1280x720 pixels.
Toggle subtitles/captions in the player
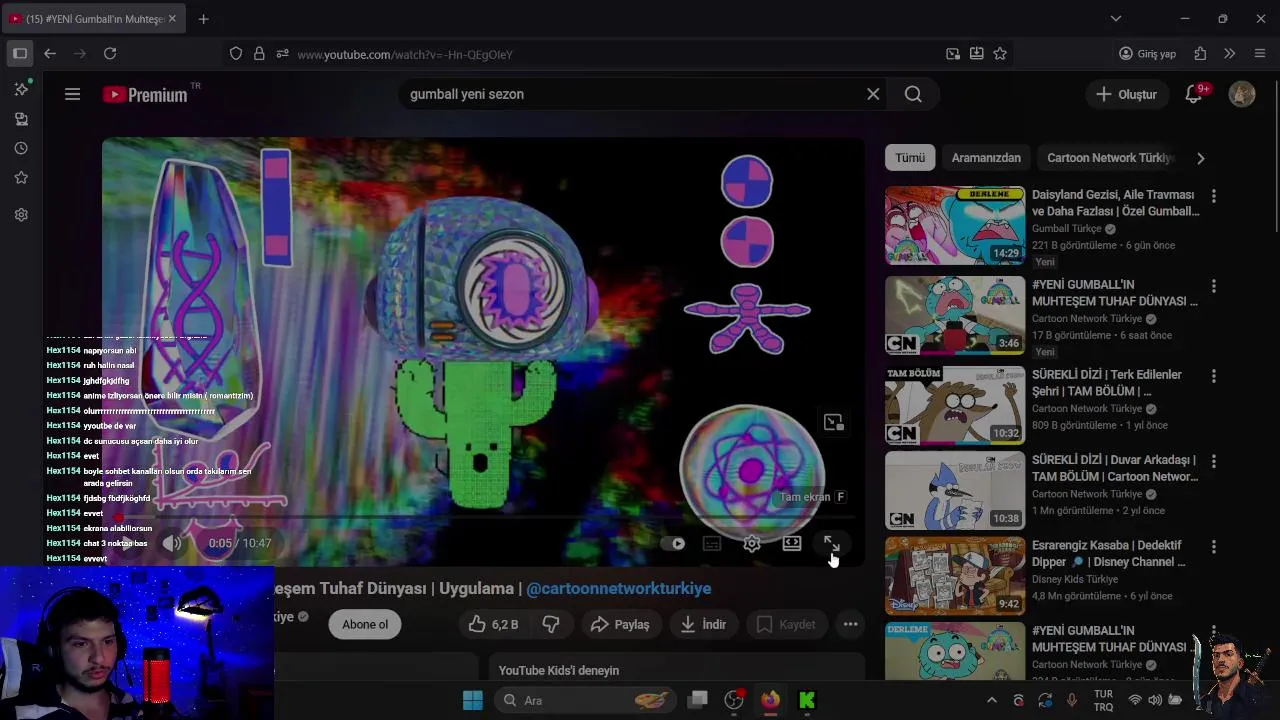712,543
